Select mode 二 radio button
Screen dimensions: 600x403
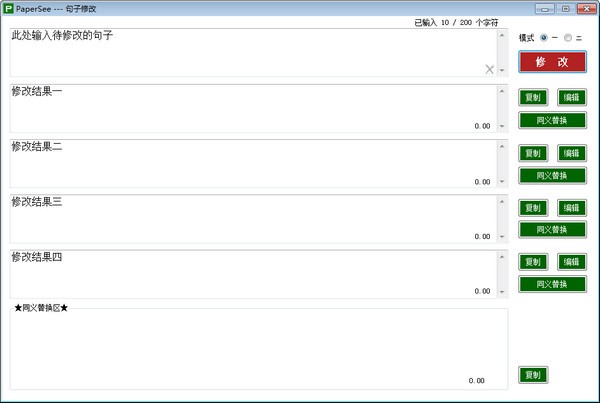(568, 38)
